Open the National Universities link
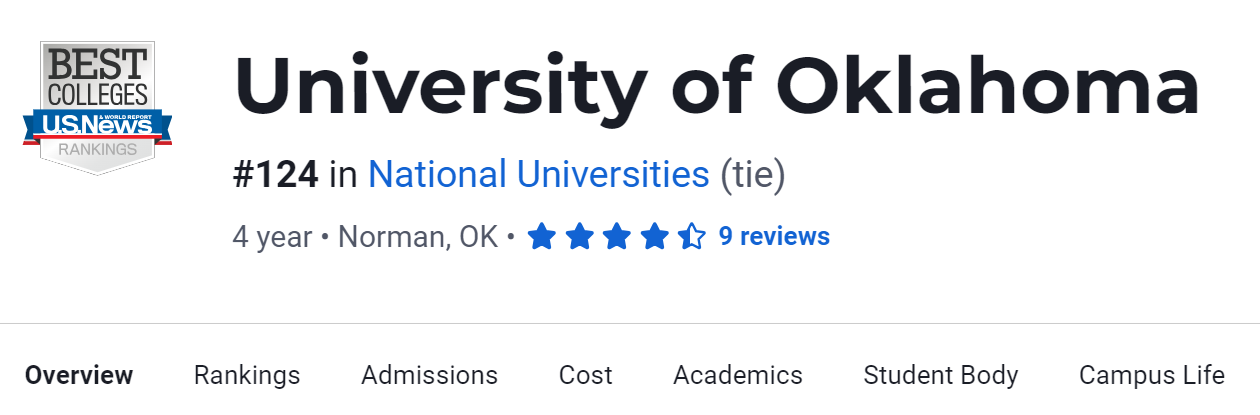The width and height of the screenshot is (1260, 415). (x=538, y=175)
